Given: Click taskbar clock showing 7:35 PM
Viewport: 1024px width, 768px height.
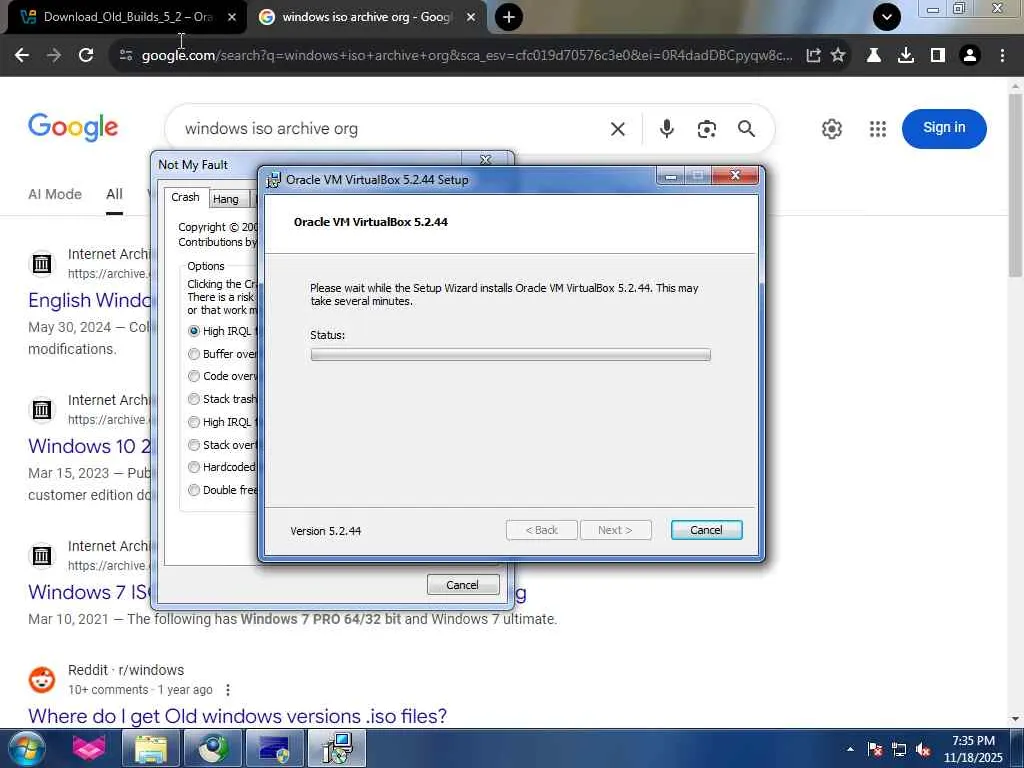Looking at the screenshot, I should [x=973, y=749].
